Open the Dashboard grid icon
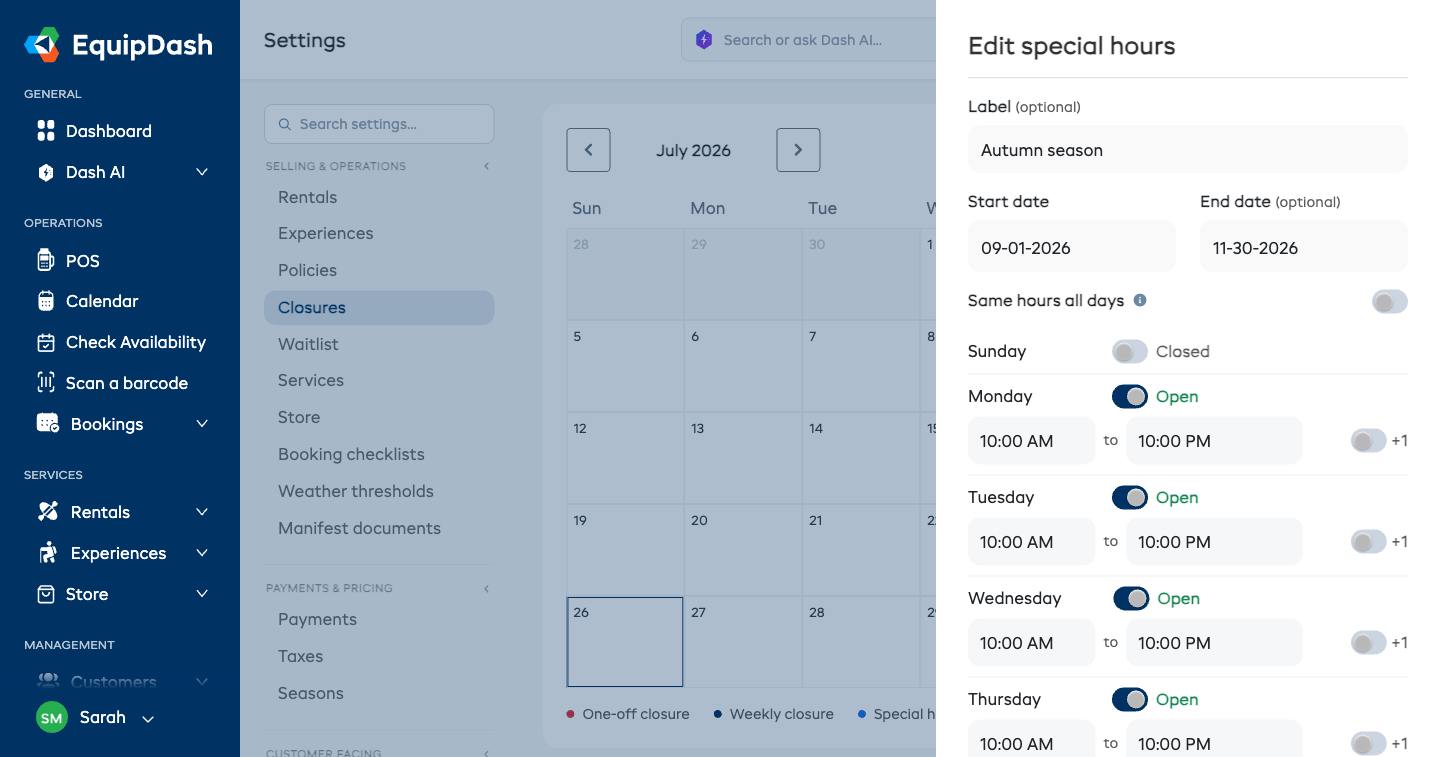This screenshot has height=757, width=1440. tap(46, 131)
